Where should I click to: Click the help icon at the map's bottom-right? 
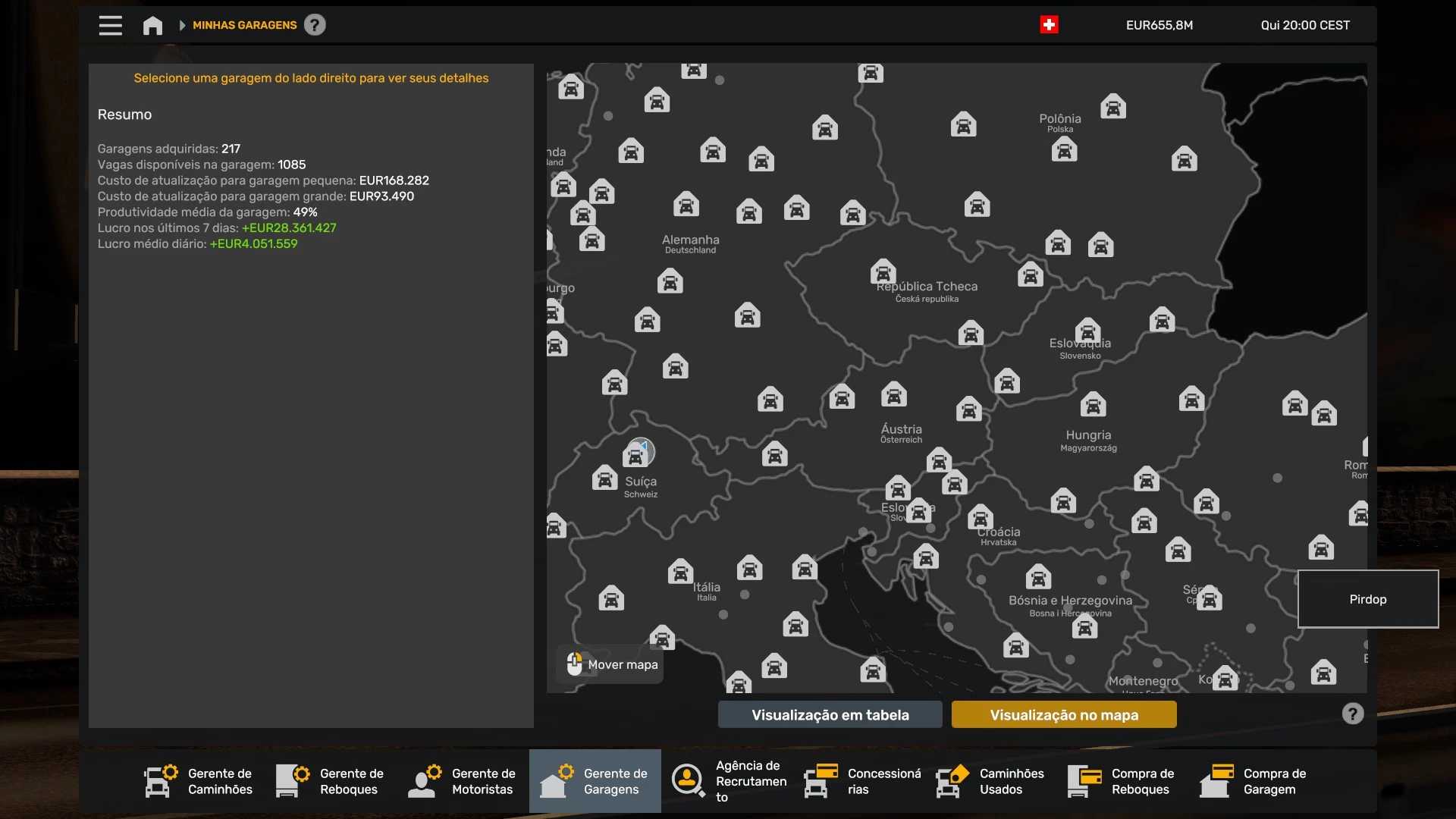[1352, 714]
